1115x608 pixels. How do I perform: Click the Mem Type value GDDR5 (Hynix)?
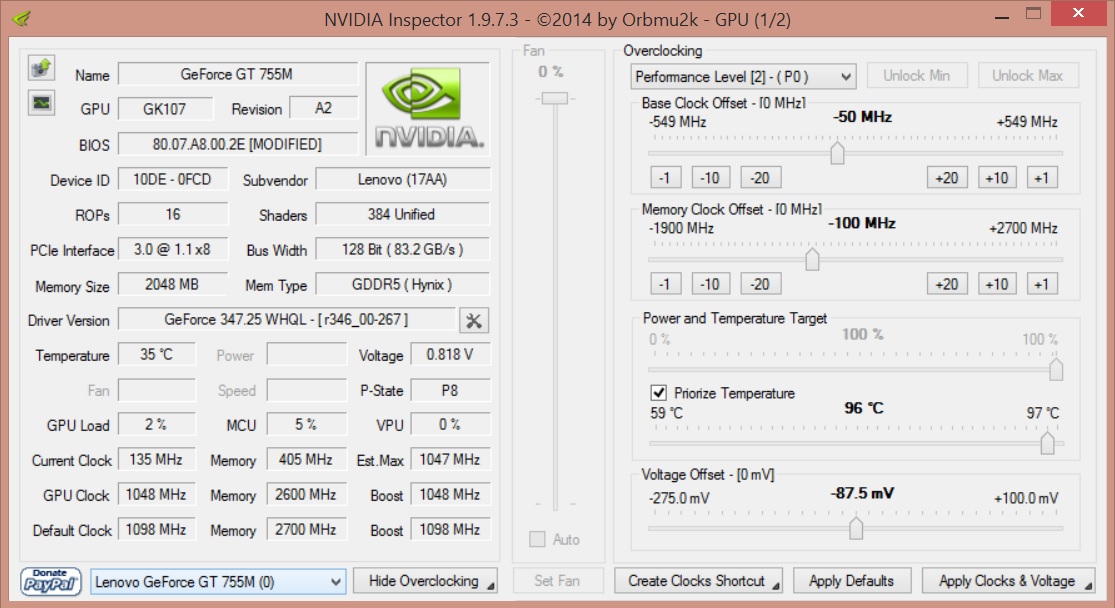click(x=402, y=284)
